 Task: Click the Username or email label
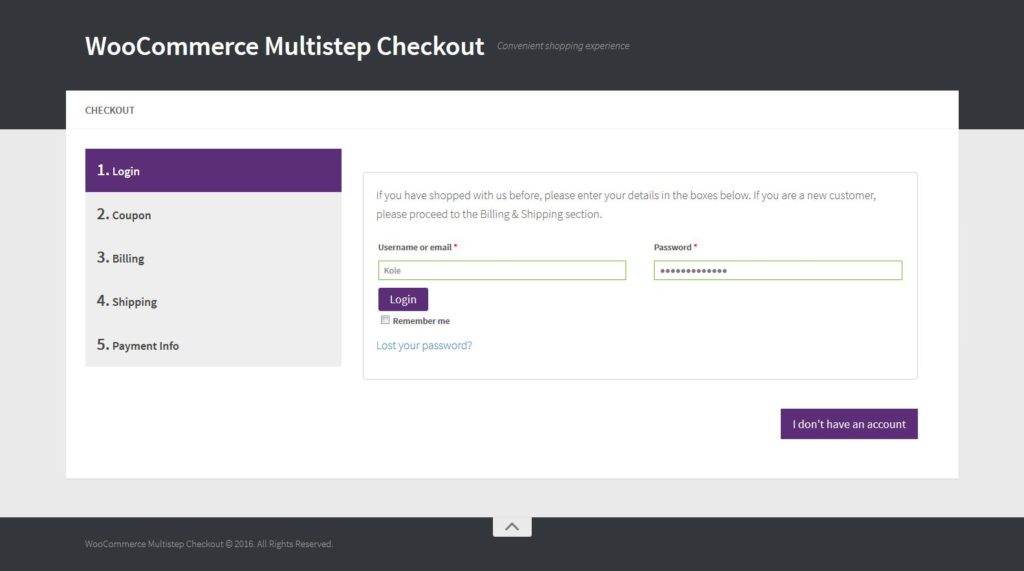417,247
